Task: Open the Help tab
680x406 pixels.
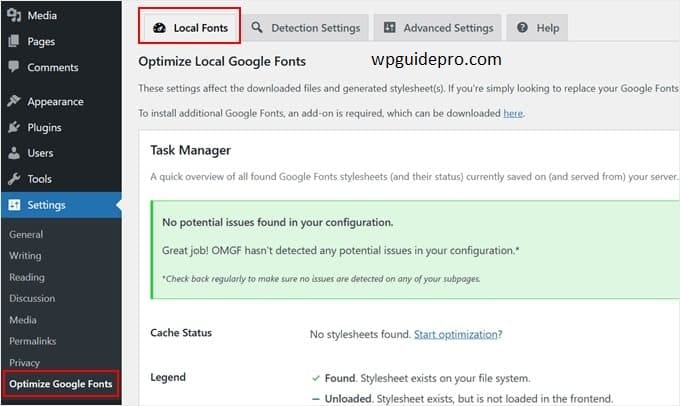Action: [x=537, y=28]
